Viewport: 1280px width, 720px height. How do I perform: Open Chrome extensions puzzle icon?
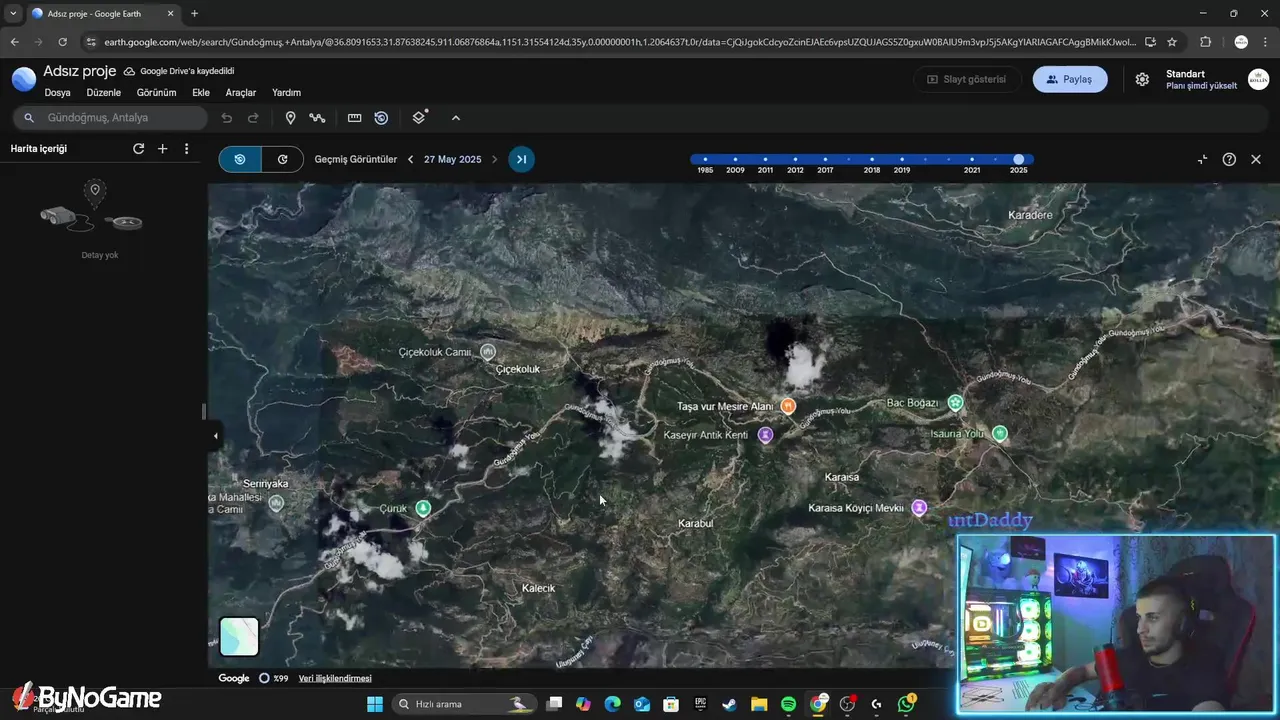click(1205, 42)
